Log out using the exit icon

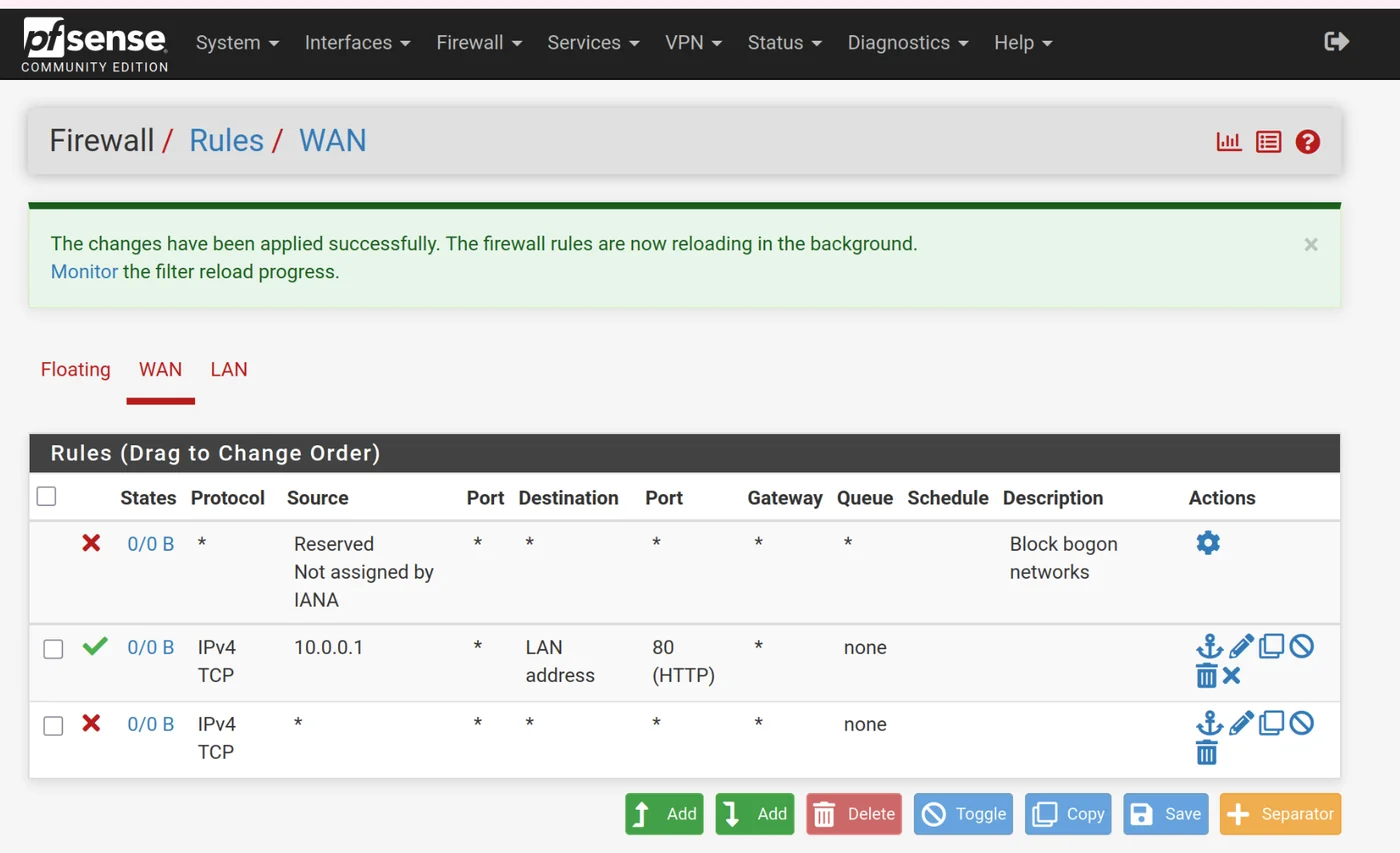point(1337,41)
